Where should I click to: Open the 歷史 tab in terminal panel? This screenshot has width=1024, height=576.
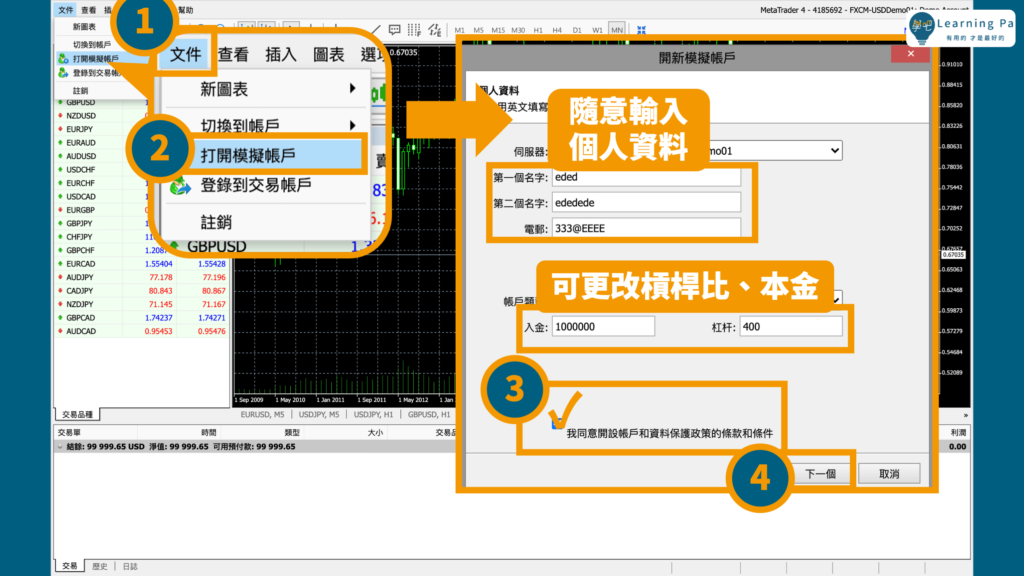[99, 566]
